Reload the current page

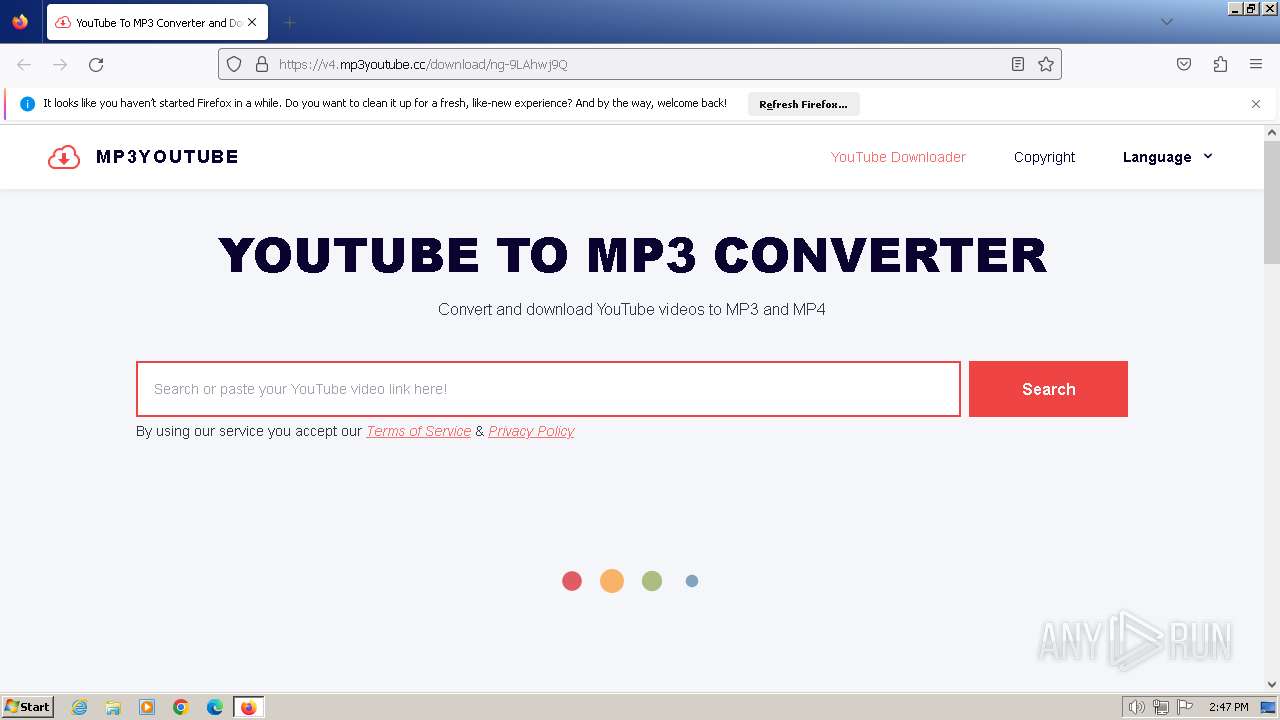(96, 64)
